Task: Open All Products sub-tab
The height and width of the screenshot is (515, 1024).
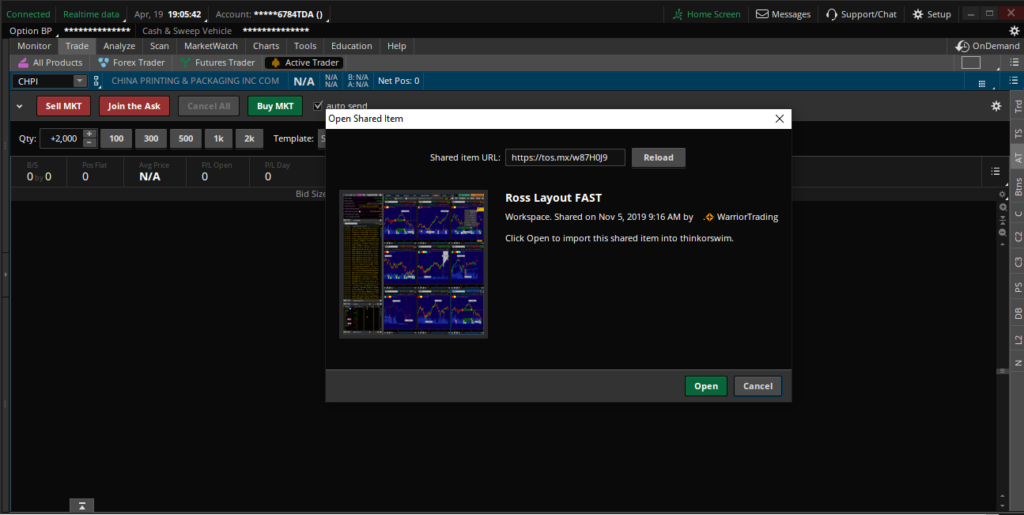Action: (50, 63)
